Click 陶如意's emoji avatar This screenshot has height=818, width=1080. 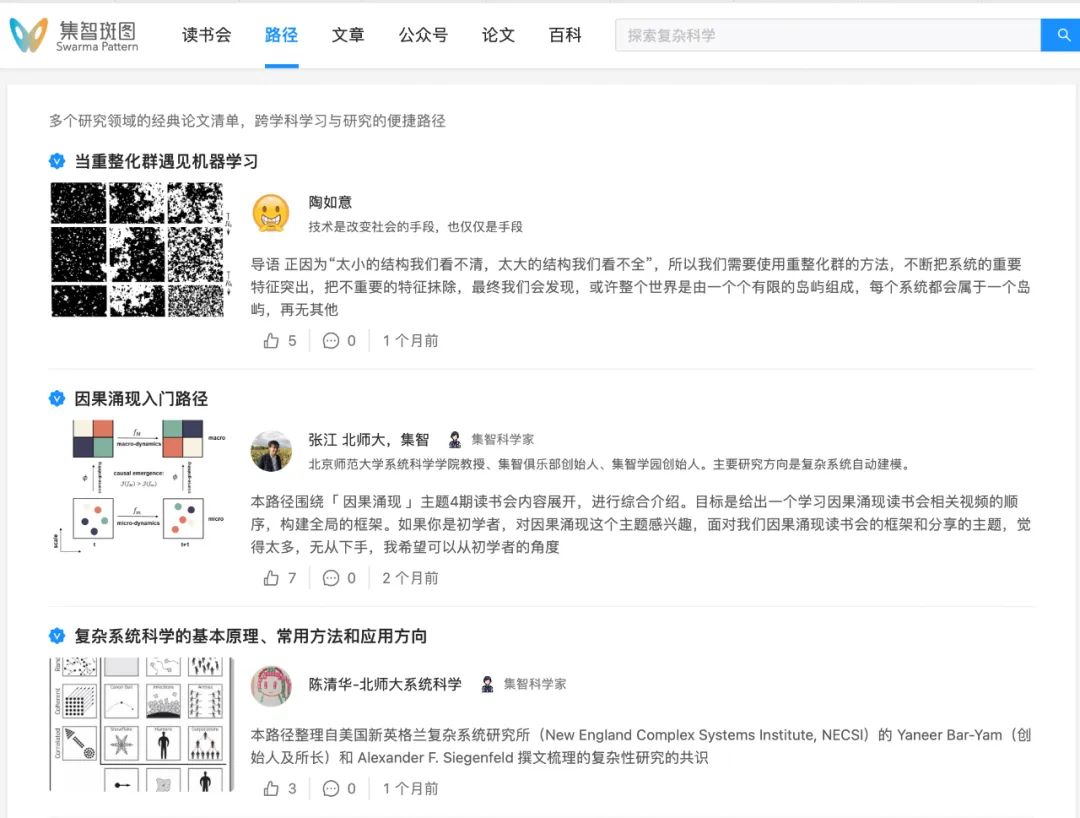pos(271,213)
